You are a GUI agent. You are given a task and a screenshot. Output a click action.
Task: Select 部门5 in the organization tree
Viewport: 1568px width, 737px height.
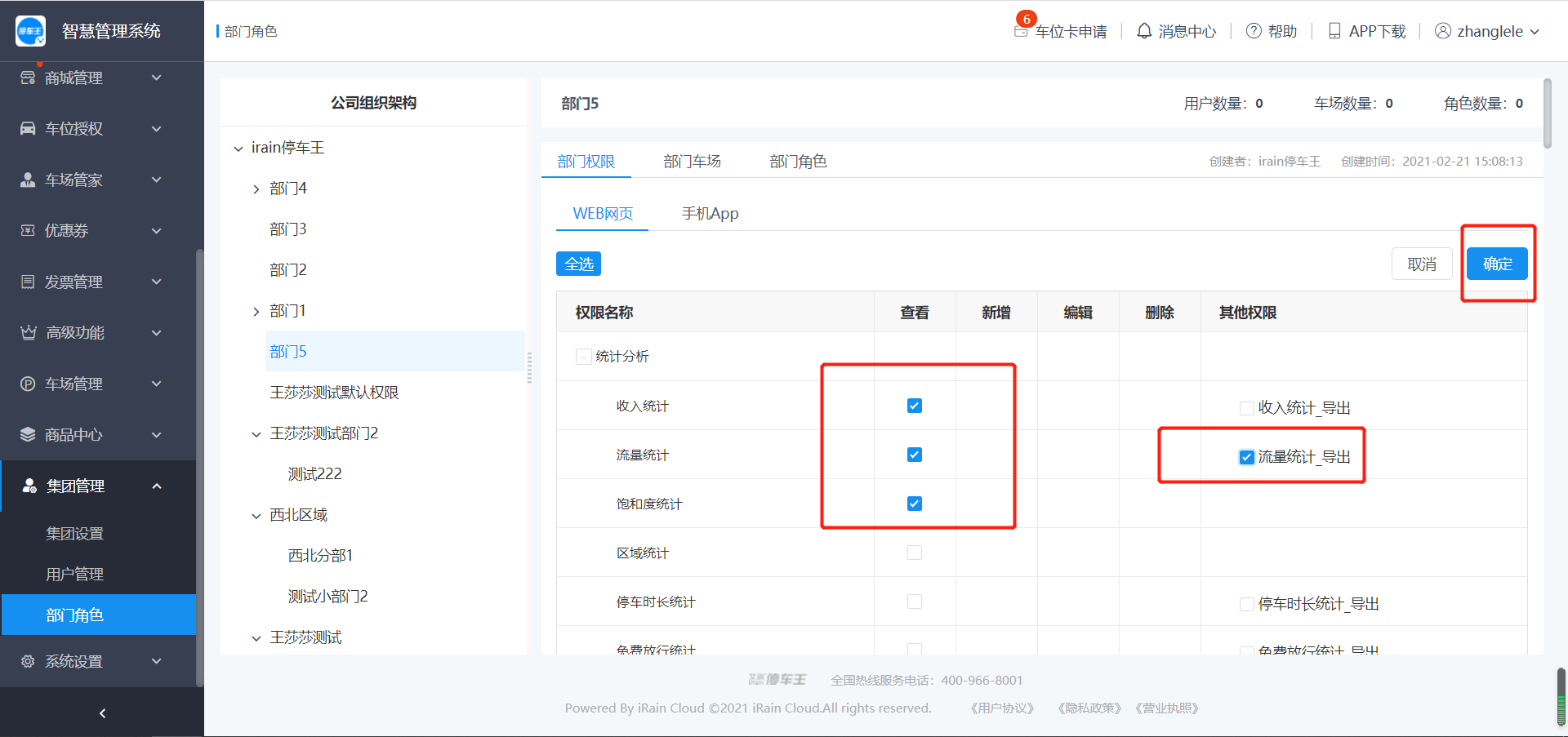[395, 352]
